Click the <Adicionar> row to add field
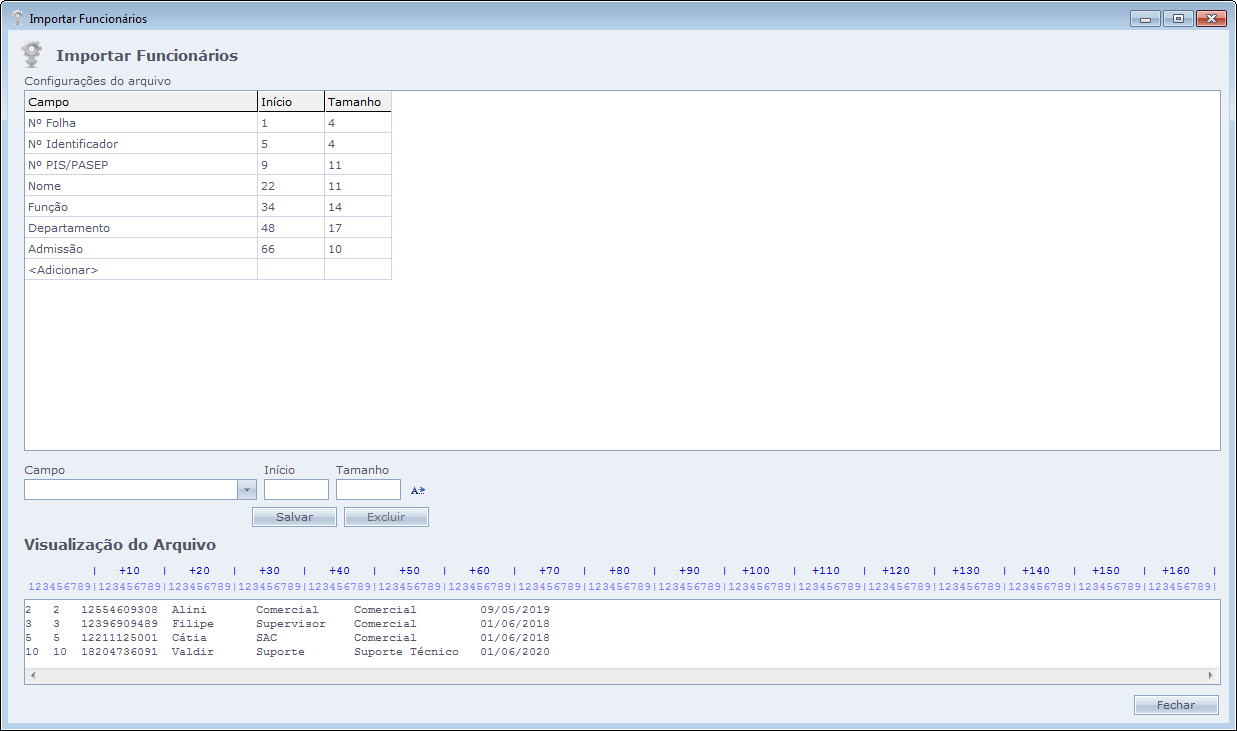 [x=140, y=270]
